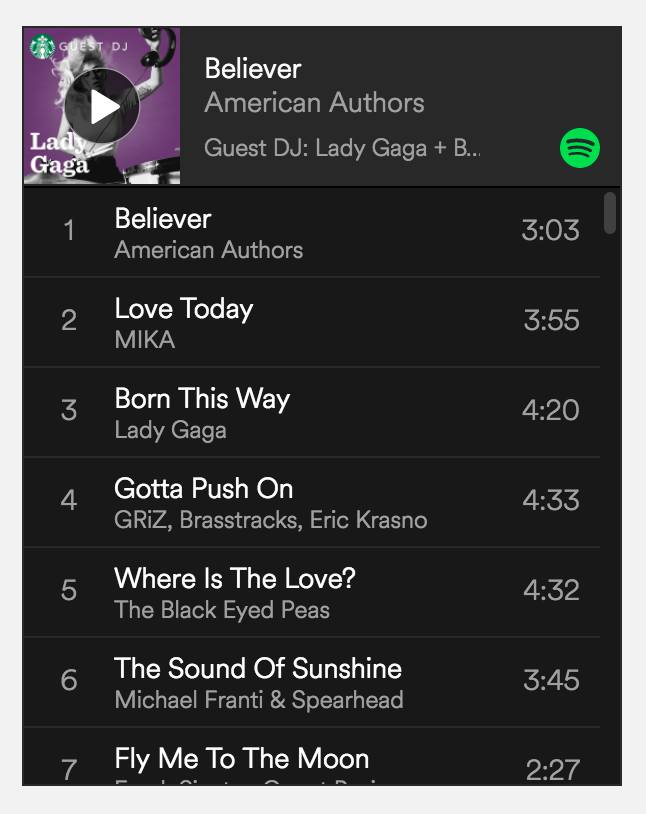Click the Believer title in the header
This screenshot has width=646, height=814.
[x=253, y=69]
